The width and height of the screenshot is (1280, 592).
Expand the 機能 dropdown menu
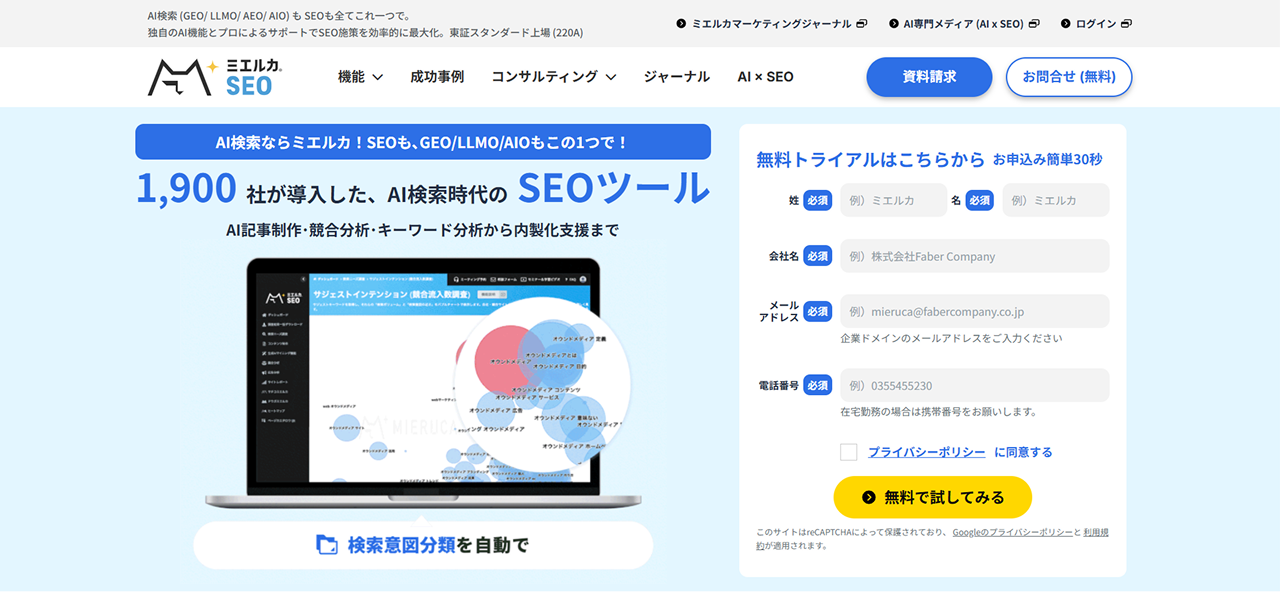[360, 77]
